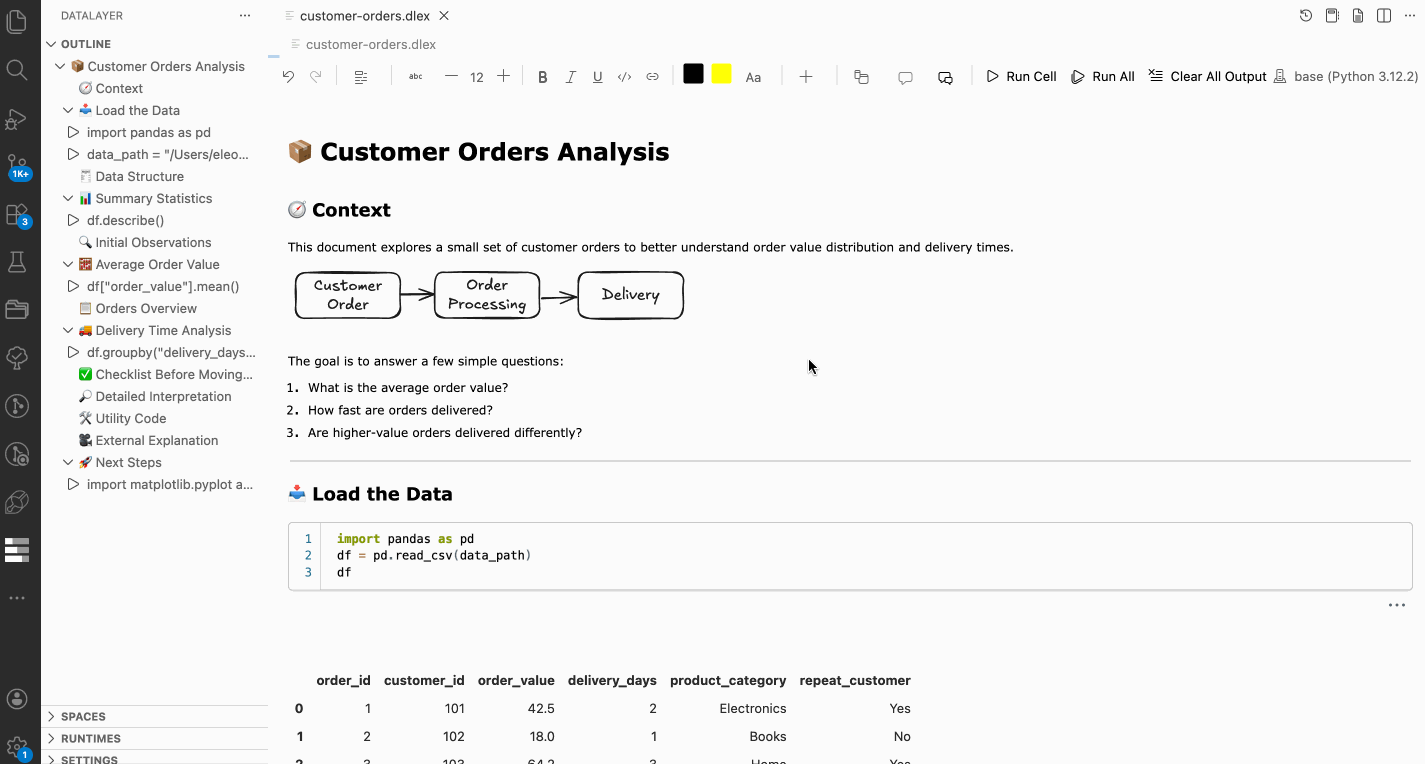1425x764 pixels.
Task: Split the editor with the layout icon
Action: click(1384, 16)
